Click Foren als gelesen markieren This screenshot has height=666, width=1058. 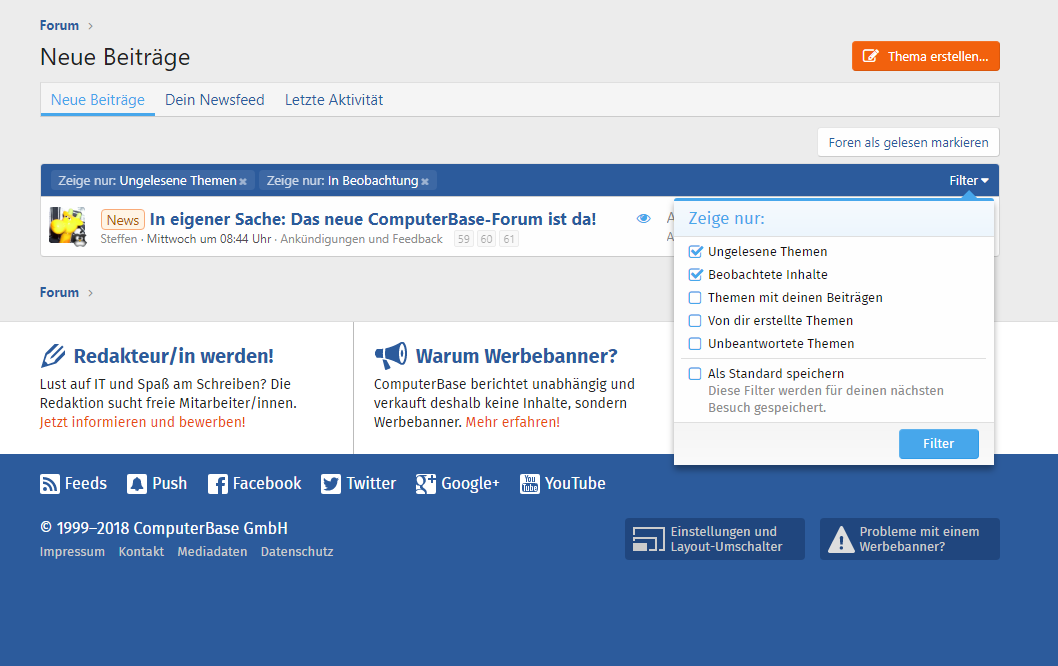click(908, 142)
